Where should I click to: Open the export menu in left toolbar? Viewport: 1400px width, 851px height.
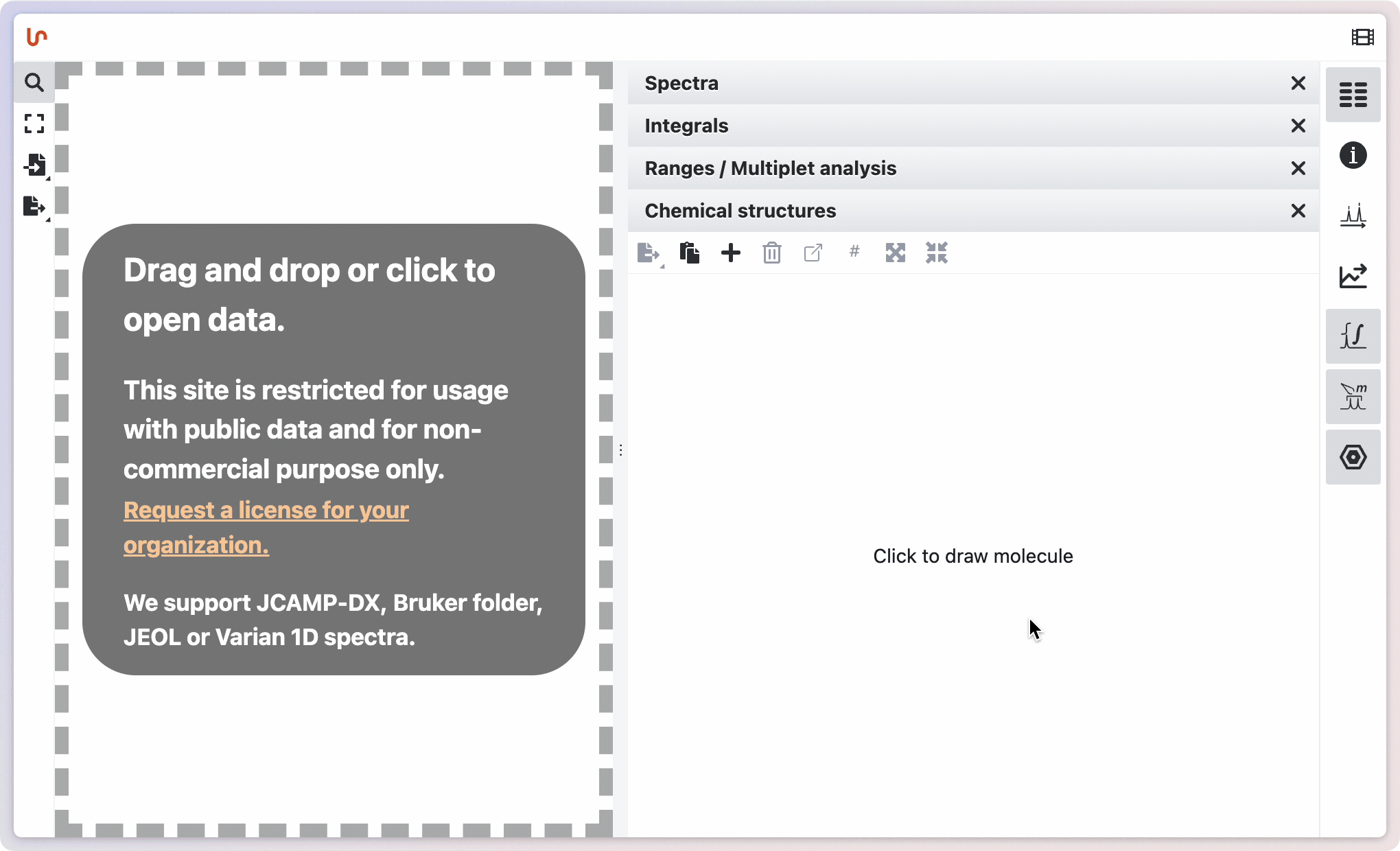[34, 206]
